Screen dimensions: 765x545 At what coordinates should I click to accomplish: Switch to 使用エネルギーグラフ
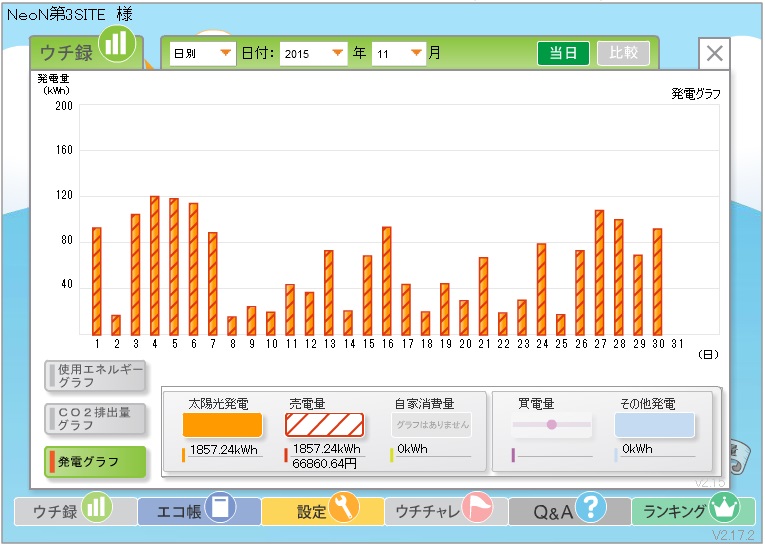tap(95, 376)
